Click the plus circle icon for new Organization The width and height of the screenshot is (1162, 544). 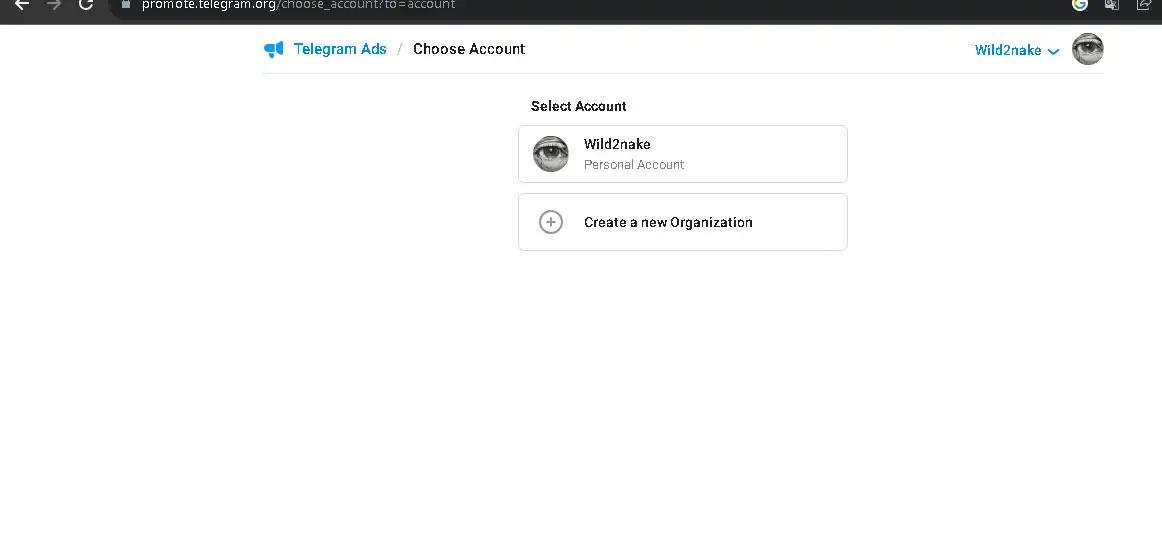(x=551, y=222)
